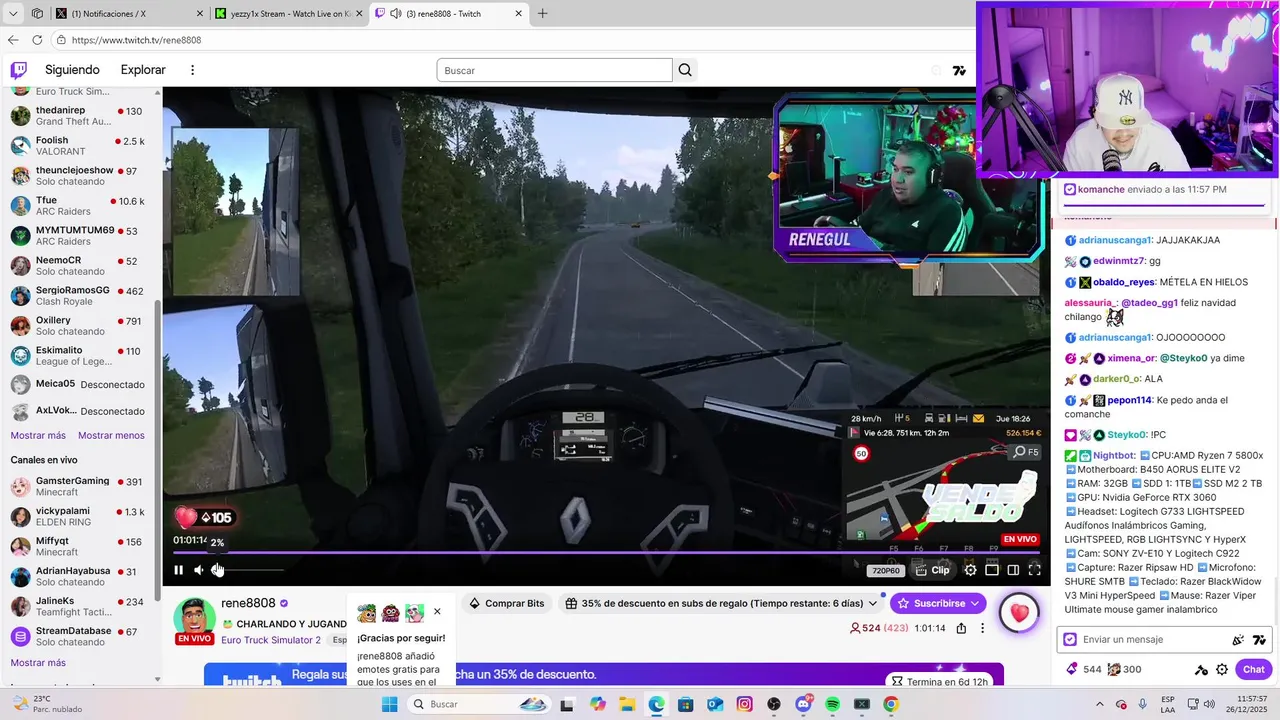Click the channel points 544 icon
The image size is (1280, 720).
(1072, 669)
